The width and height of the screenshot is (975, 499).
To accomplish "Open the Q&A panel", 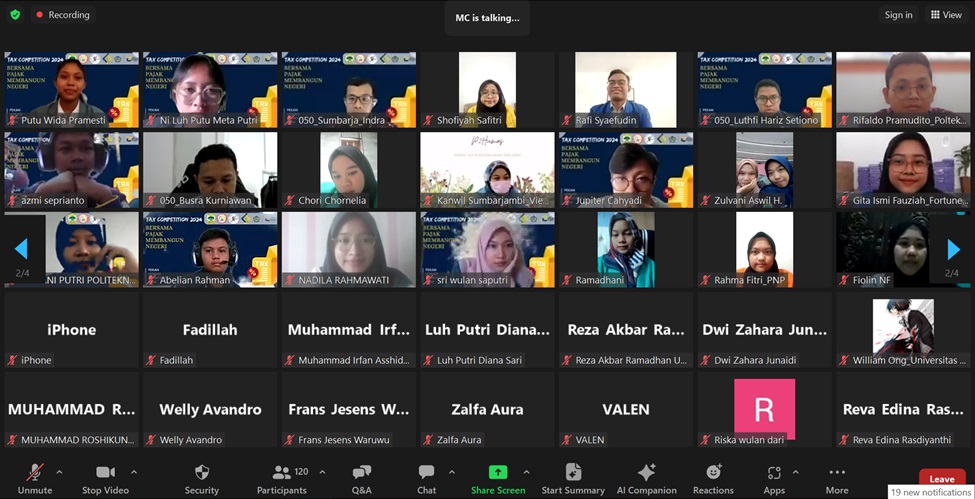I will click(x=361, y=473).
